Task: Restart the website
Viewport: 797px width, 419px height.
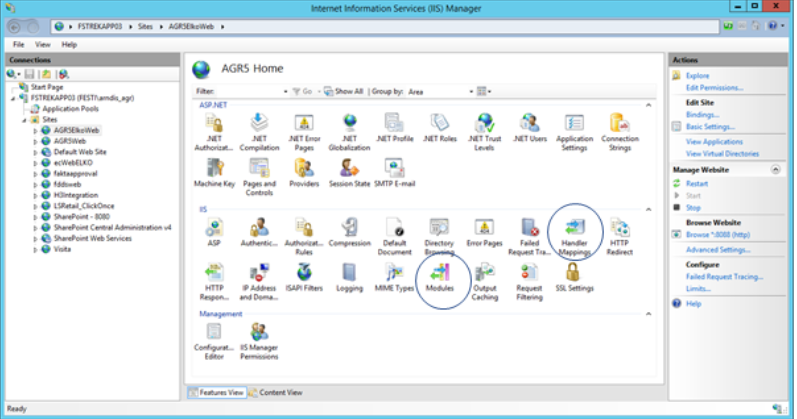Action: 696,184
